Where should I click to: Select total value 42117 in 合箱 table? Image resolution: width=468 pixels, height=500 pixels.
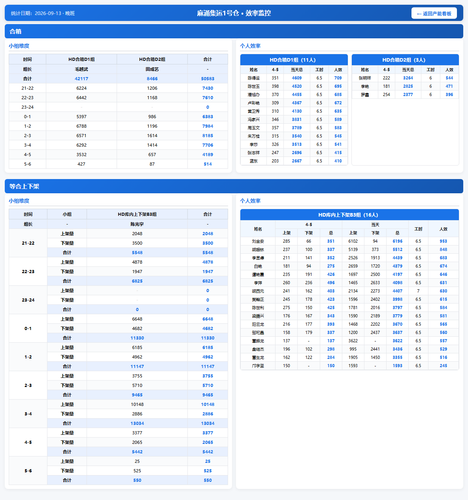tap(81, 79)
